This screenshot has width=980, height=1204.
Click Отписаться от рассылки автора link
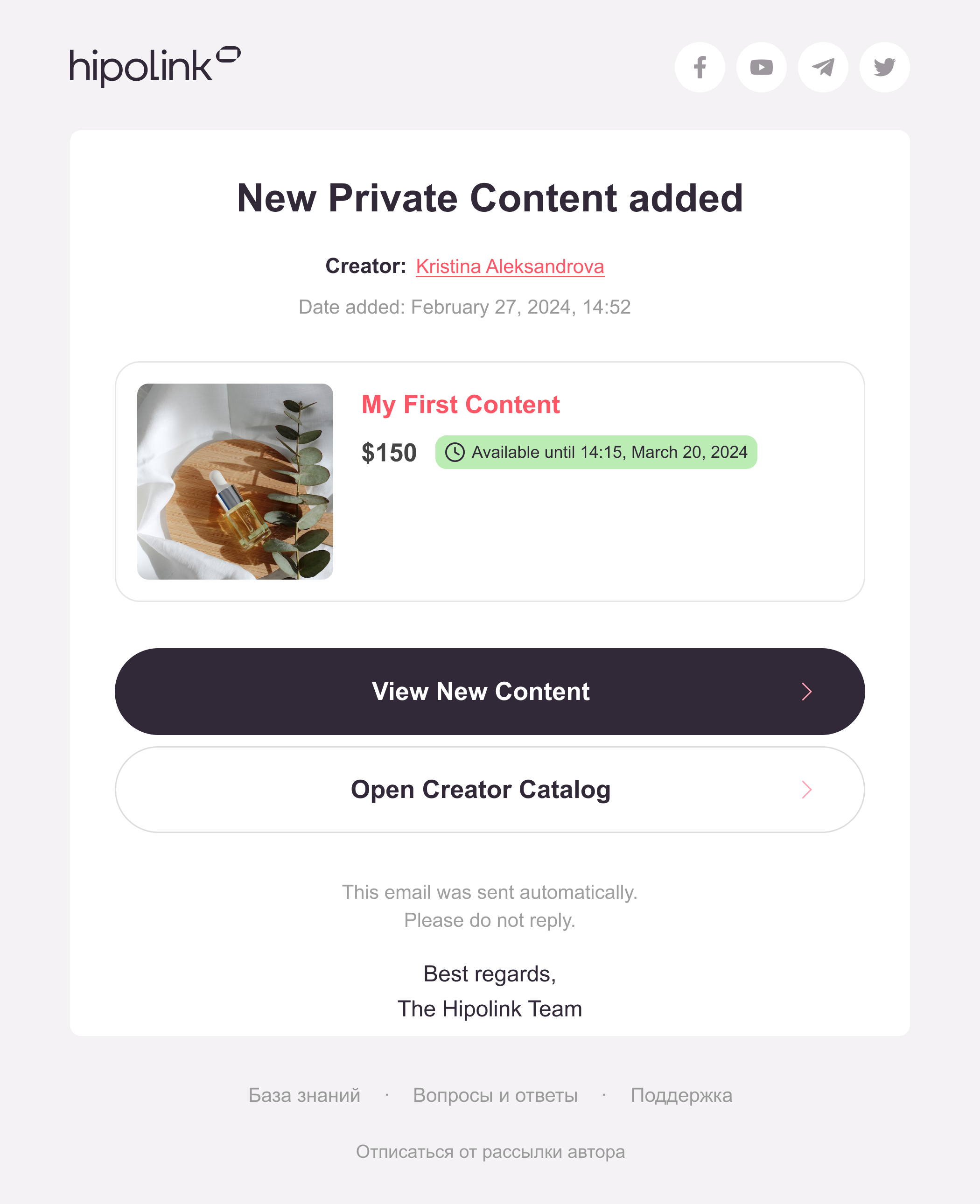[490, 1152]
